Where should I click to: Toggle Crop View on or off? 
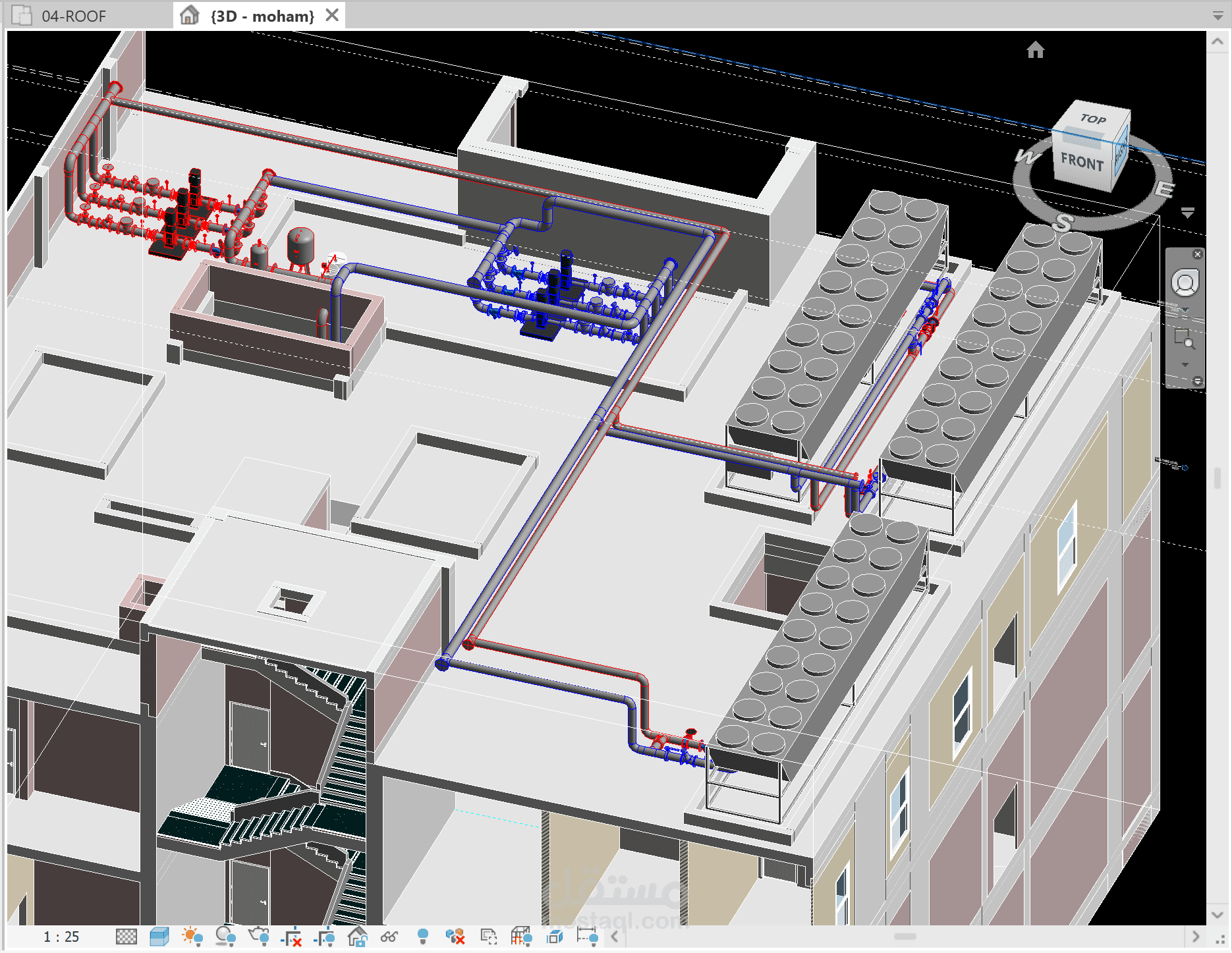tap(291, 937)
